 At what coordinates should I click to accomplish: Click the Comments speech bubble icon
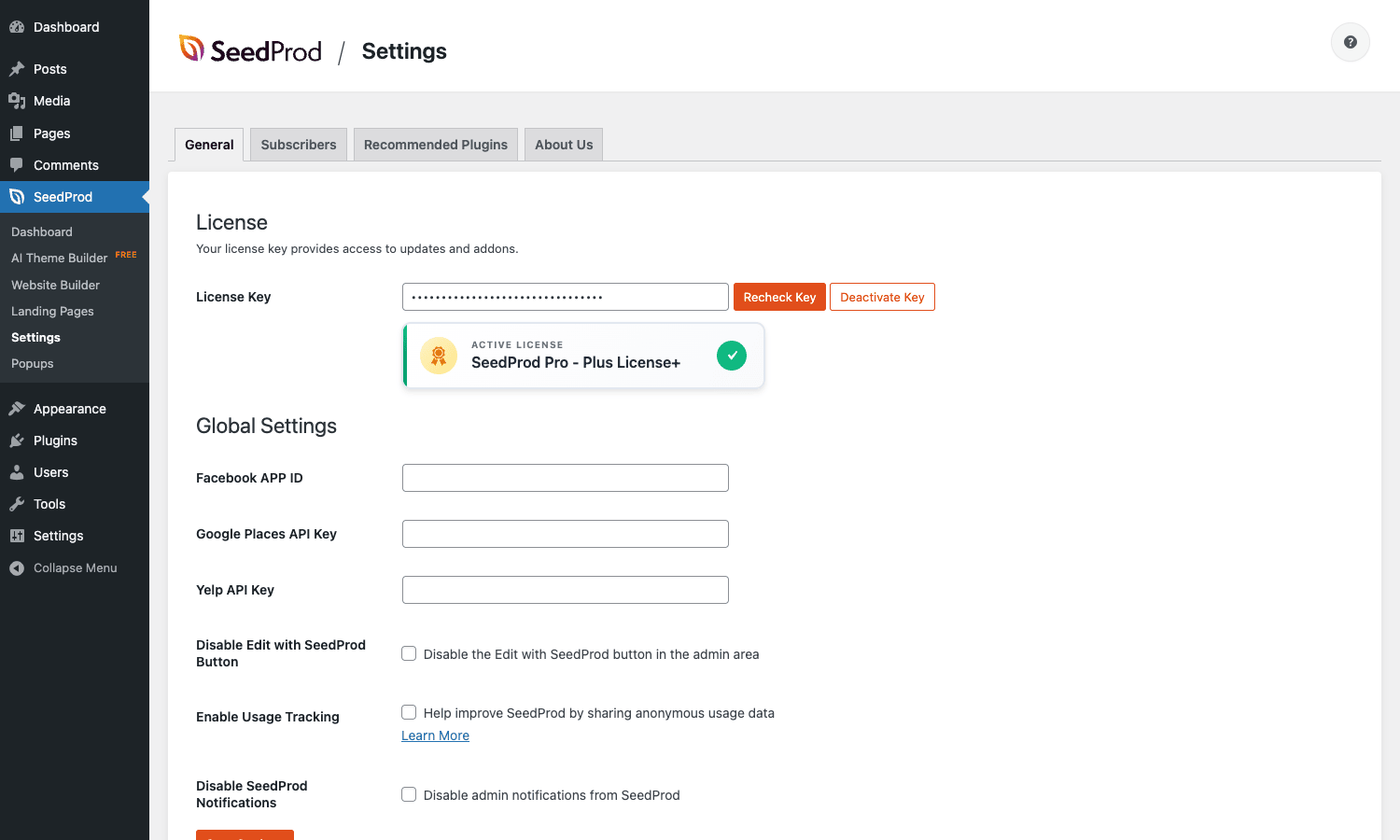pos(17,165)
